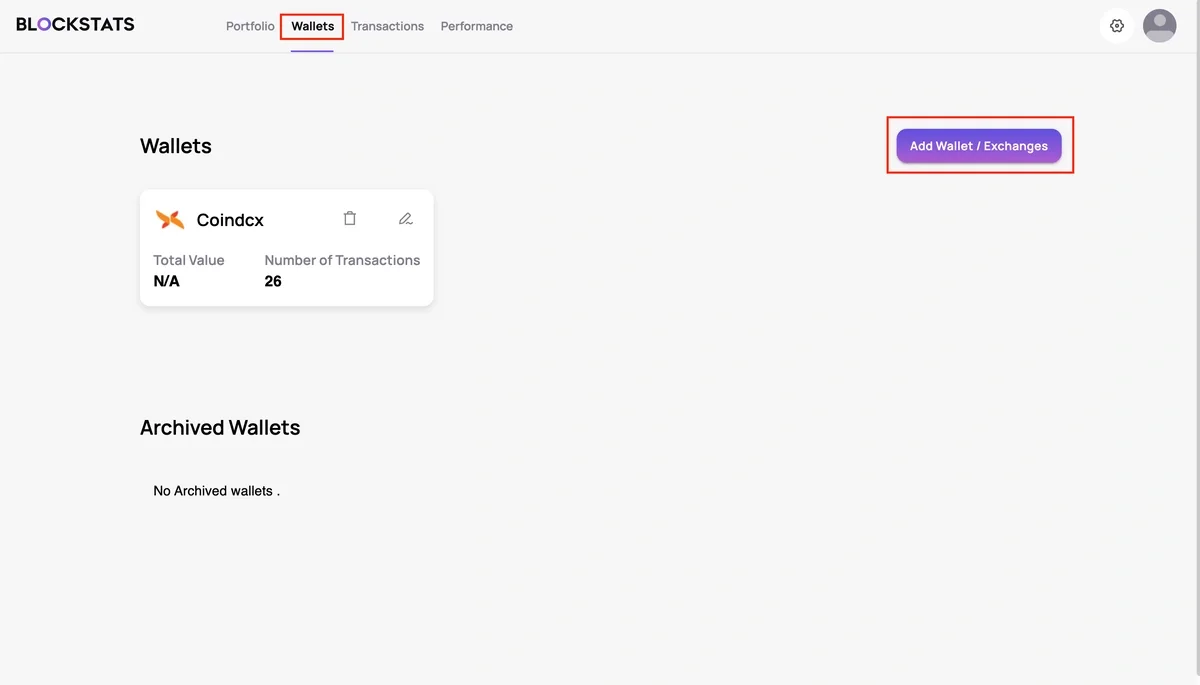
Task: Switch to the Portfolio tab
Action: pyautogui.click(x=249, y=26)
